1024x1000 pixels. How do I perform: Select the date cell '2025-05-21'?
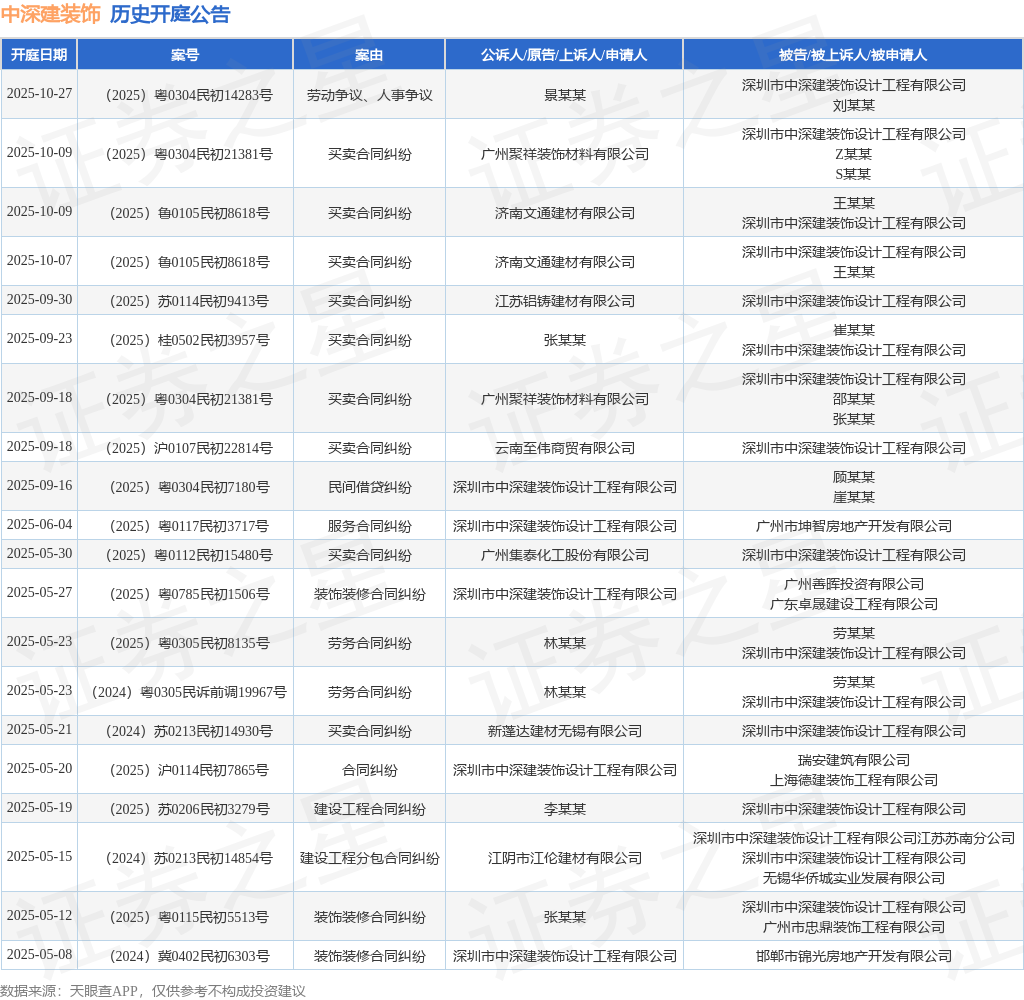(39, 729)
